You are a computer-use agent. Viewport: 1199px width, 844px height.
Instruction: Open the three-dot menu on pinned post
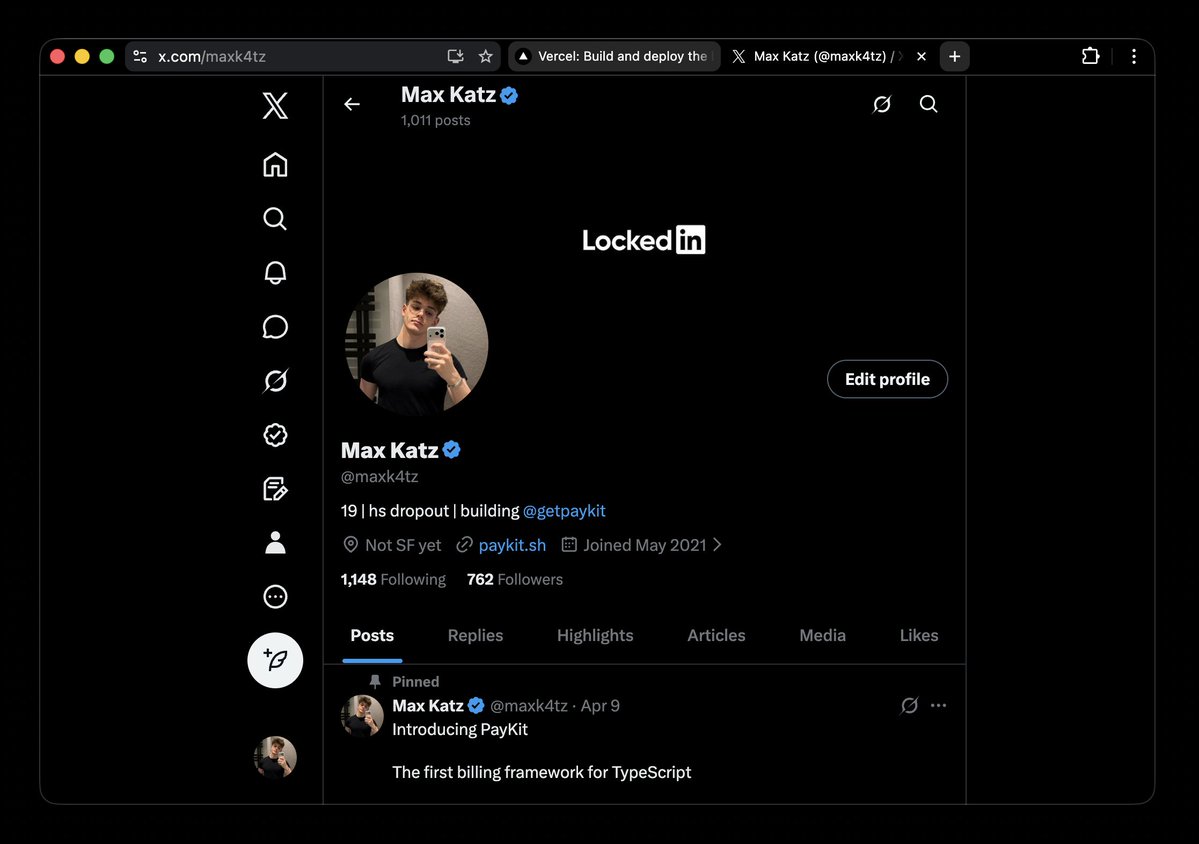[x=938, y=705]
